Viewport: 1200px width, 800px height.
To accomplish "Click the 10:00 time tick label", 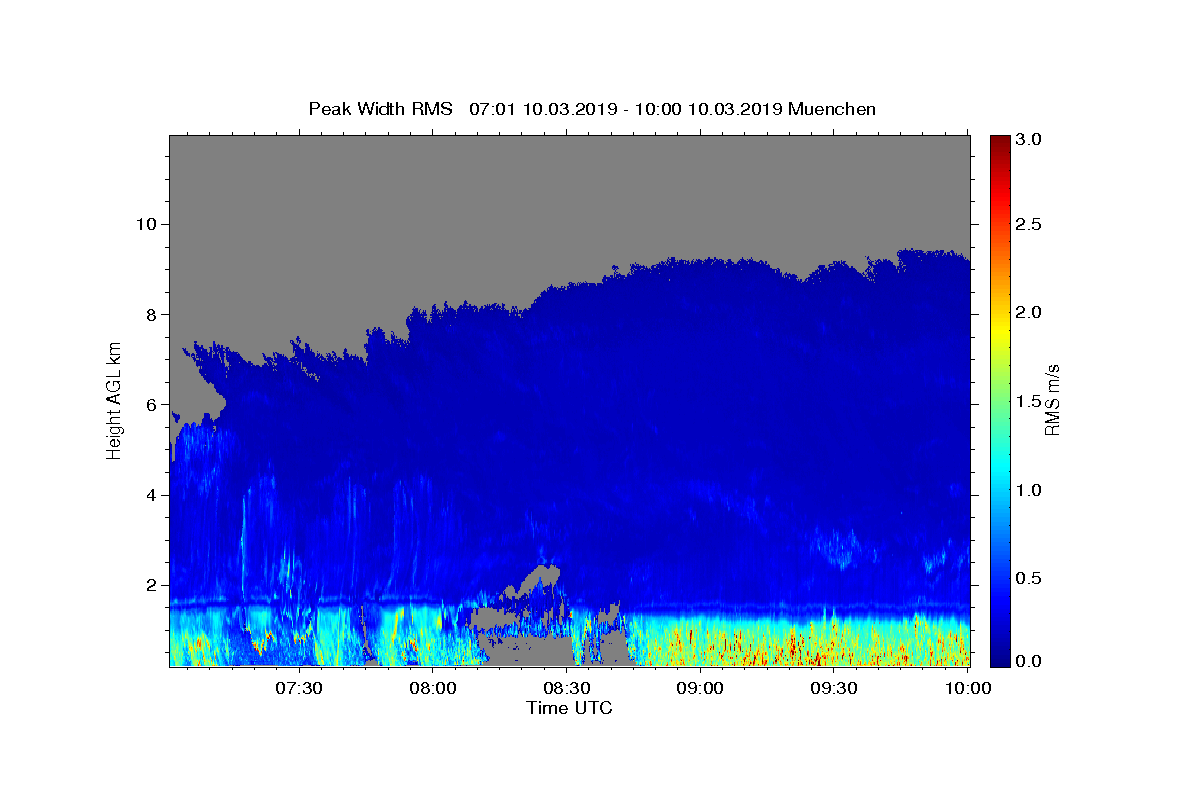I will (968, 688).
